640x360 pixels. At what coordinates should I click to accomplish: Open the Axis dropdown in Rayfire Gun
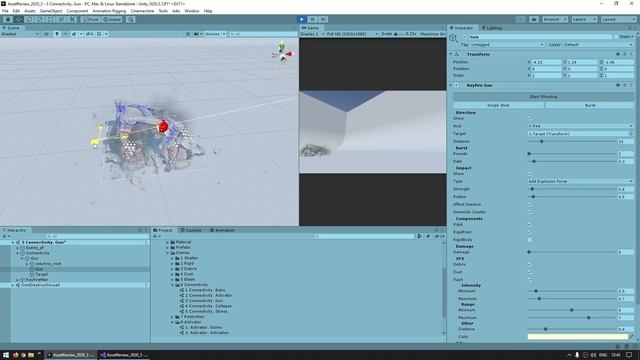(x=580, y=126)
